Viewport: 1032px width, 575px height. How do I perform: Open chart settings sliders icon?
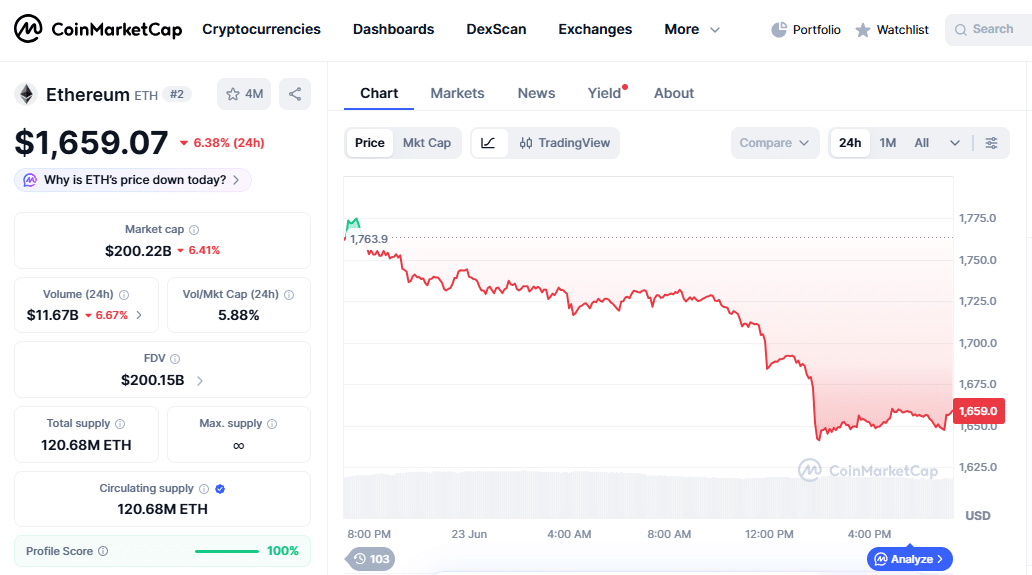(x=991, y=143)
